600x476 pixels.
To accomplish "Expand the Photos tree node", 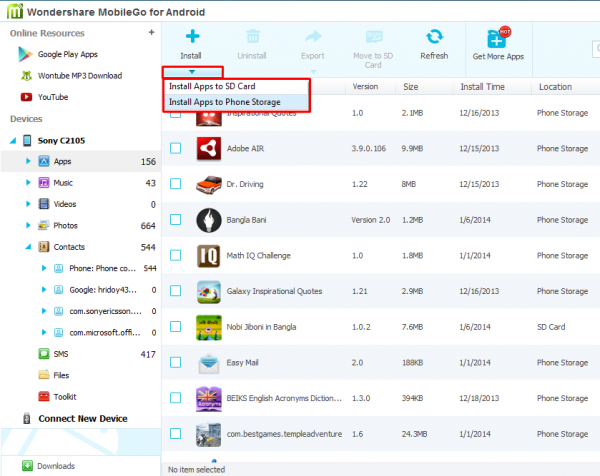I will [x=28, y=225].
